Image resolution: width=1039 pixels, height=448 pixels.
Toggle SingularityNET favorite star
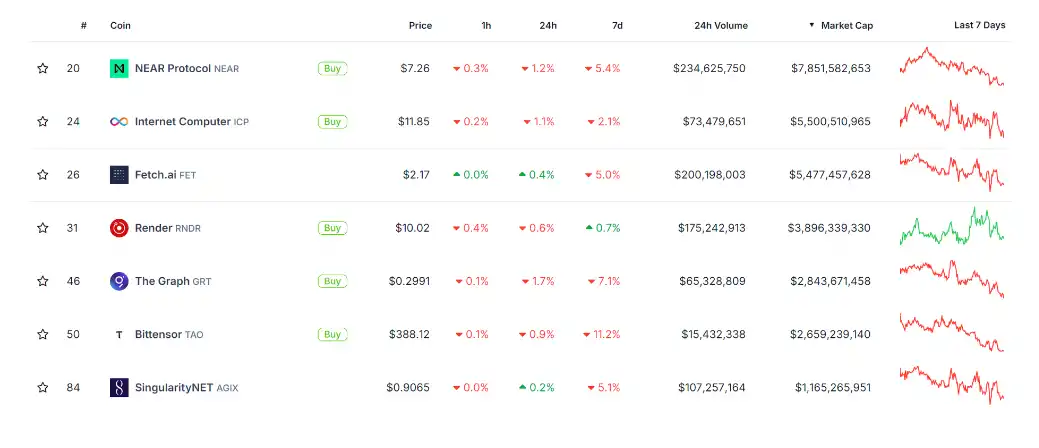click(42, 387)
